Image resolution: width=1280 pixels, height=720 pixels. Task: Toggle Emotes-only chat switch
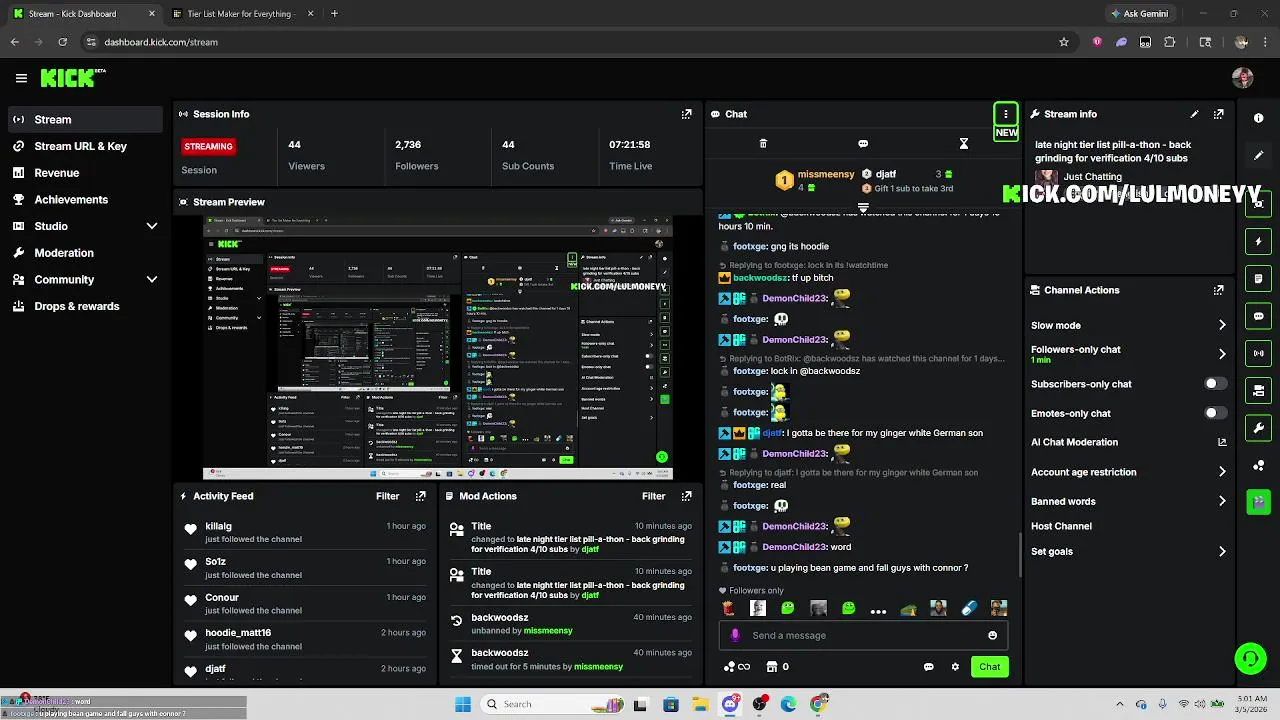pyautogui.click(x=1215, y=413)
